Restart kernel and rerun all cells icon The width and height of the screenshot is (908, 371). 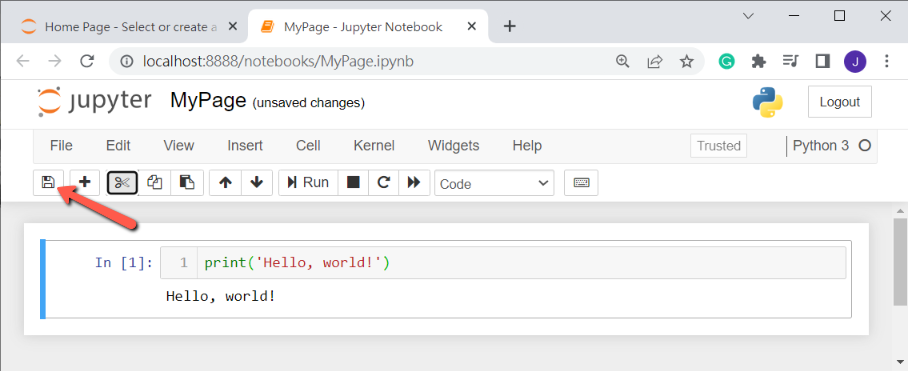tap(414, 183)
